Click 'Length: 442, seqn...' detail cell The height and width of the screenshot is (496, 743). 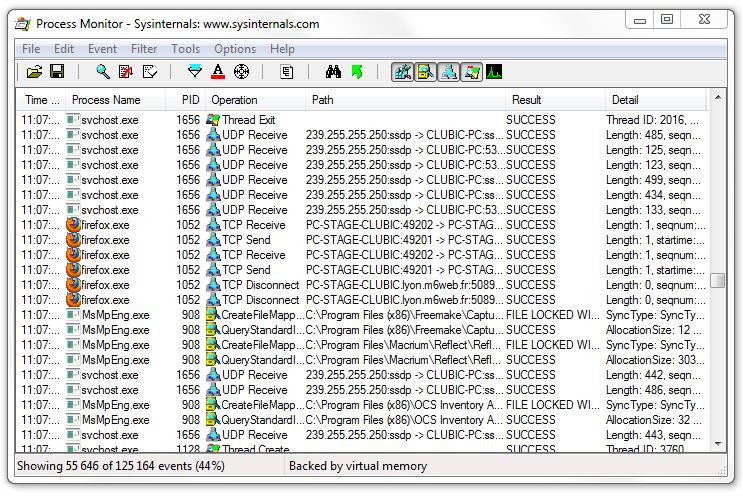coord(653,375)
